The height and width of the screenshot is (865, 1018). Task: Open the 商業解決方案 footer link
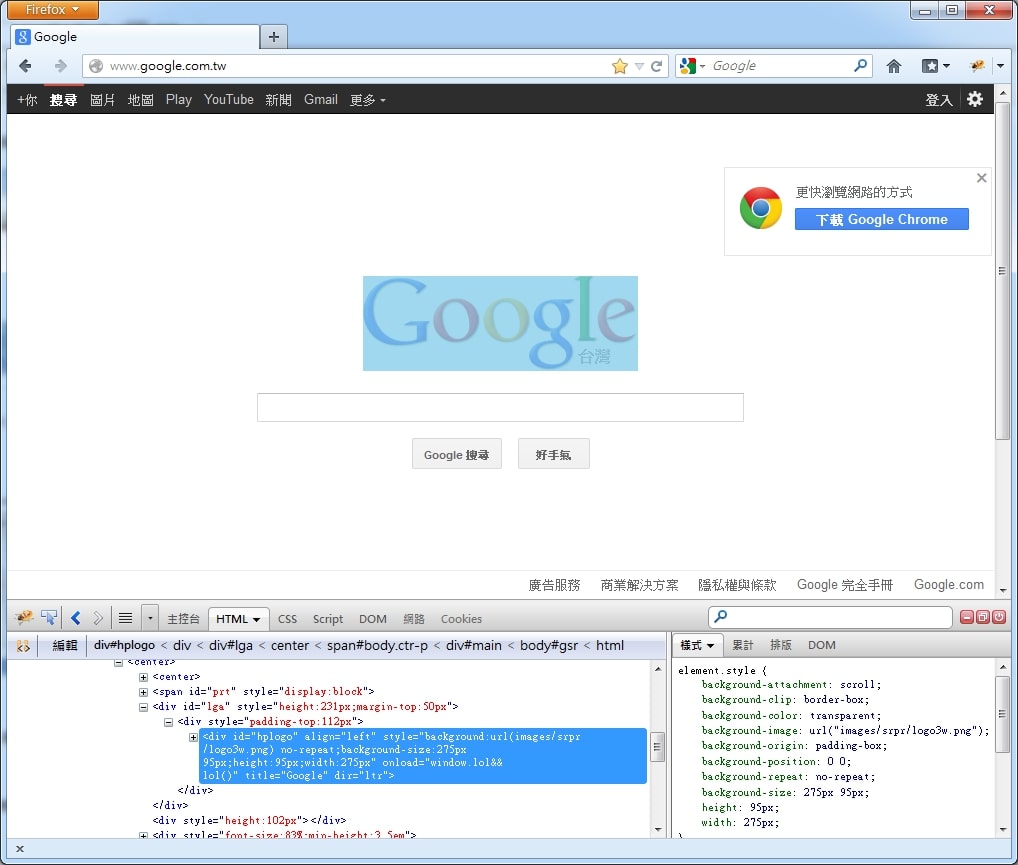639,585
